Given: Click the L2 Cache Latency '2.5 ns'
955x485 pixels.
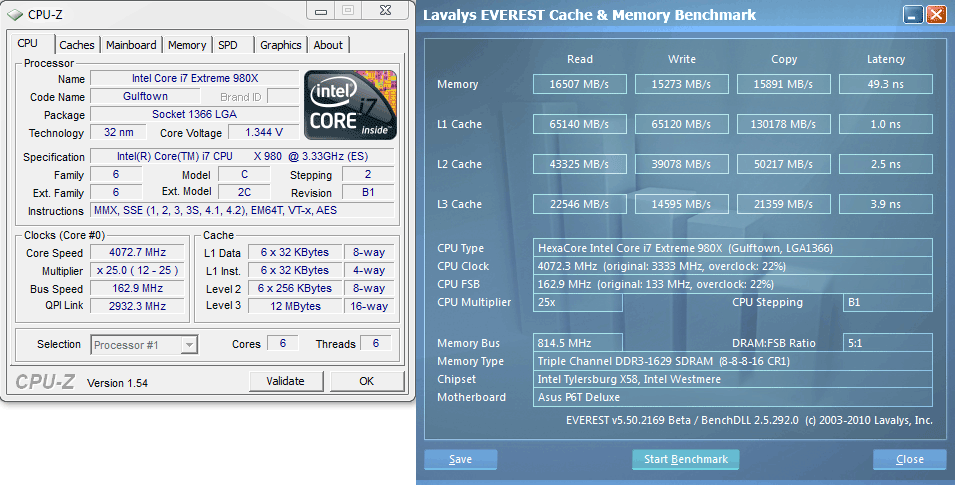Looking at the screenshot, I should click(886, 164).
